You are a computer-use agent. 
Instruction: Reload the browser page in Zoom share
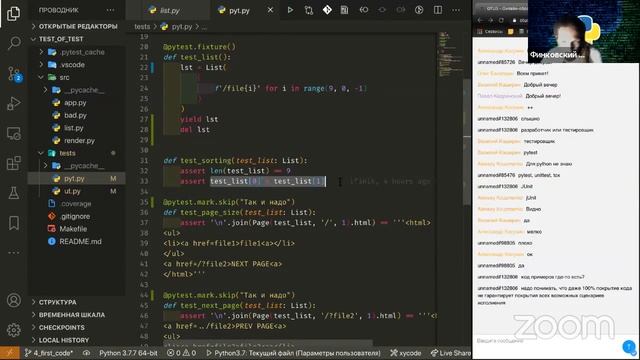click(501, 20)
